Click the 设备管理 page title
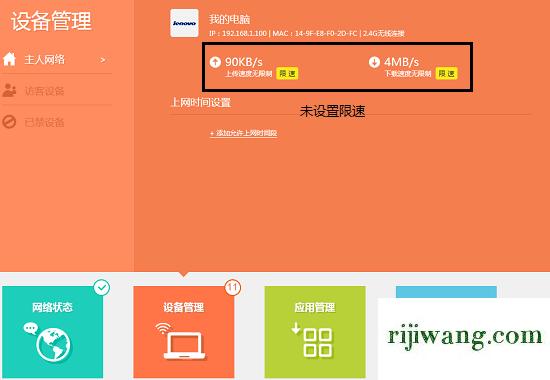550x380 pixels. pos(51,21)
